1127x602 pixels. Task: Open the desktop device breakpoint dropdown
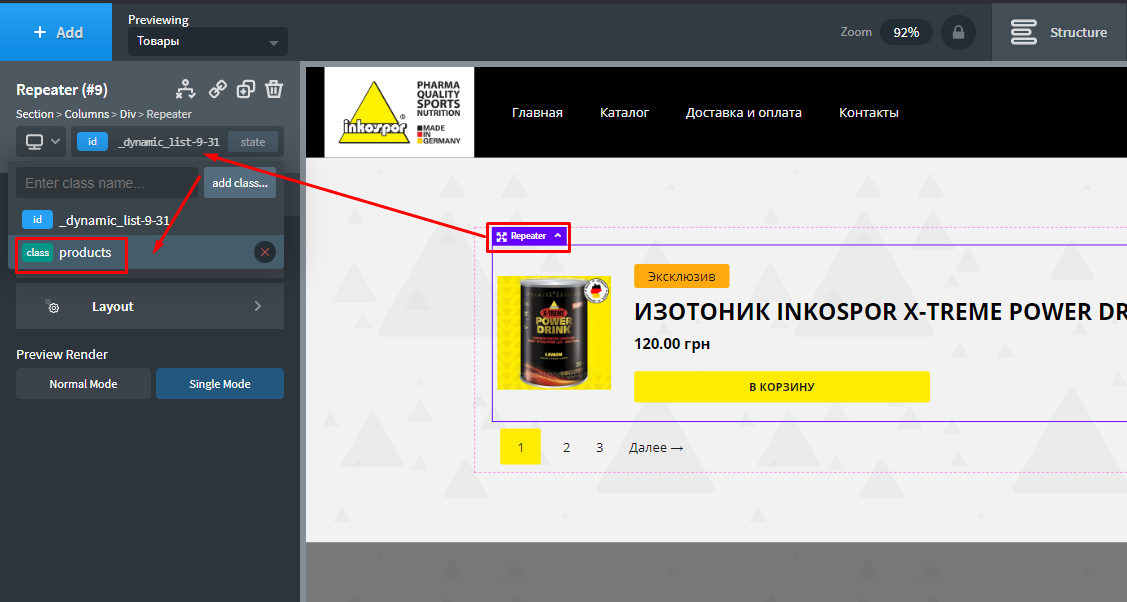[41, 142]
